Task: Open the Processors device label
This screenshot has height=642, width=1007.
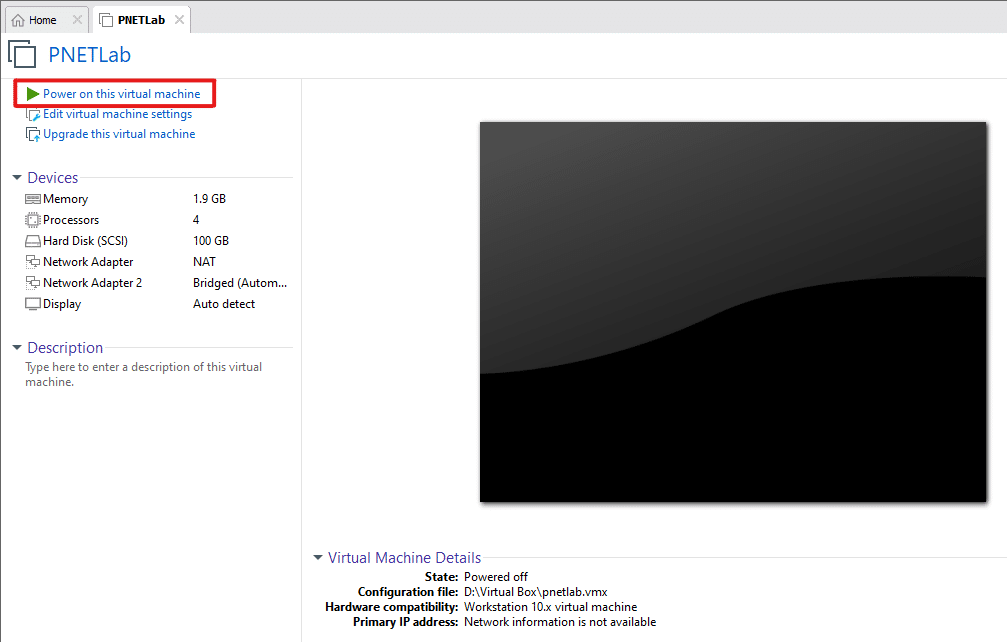Action: [71, 220]
